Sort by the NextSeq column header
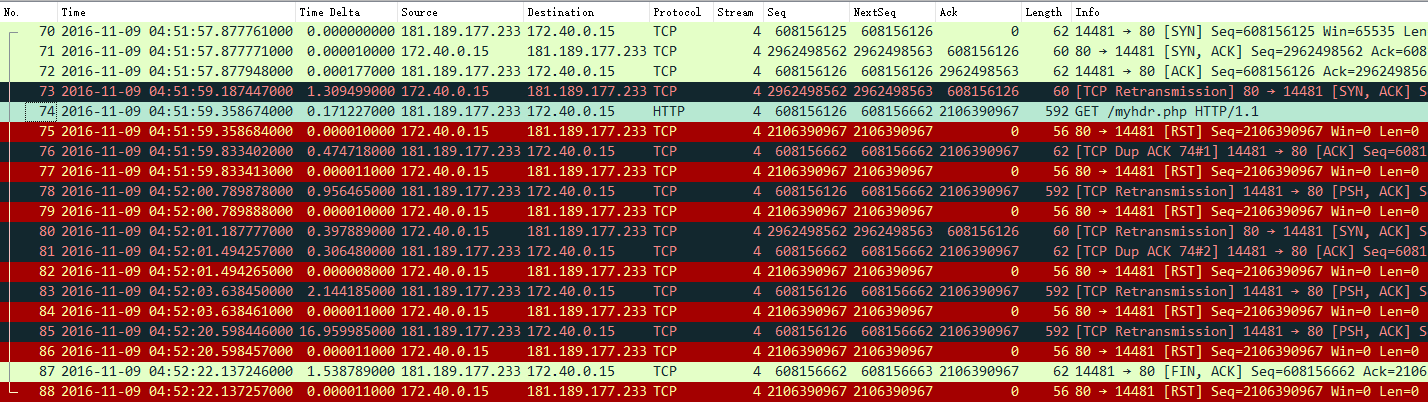1428x404 pixels. [892, 12]
